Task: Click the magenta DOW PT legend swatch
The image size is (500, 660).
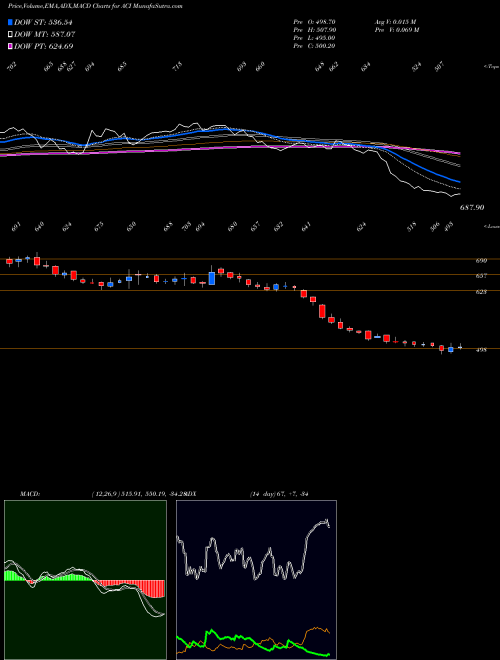Action: (x=10, y=46)
